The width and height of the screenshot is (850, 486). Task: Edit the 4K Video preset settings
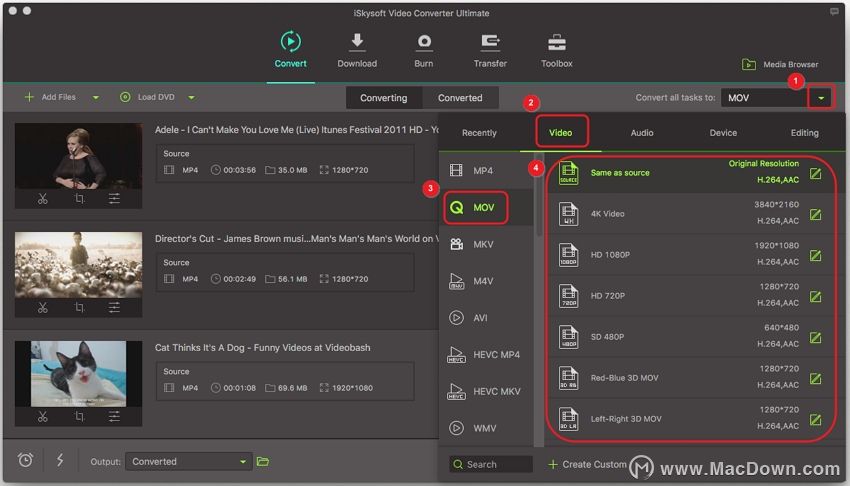coord(815,215)
